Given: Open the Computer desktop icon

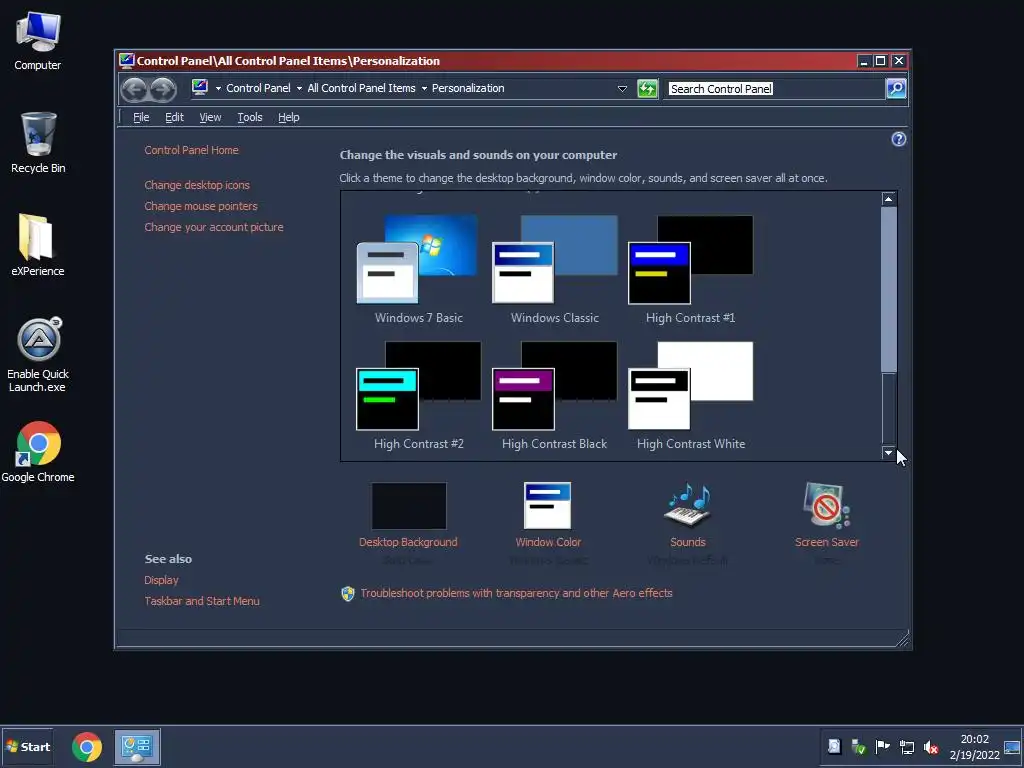Looking at the screenshot, I should (x=38, y=42).
